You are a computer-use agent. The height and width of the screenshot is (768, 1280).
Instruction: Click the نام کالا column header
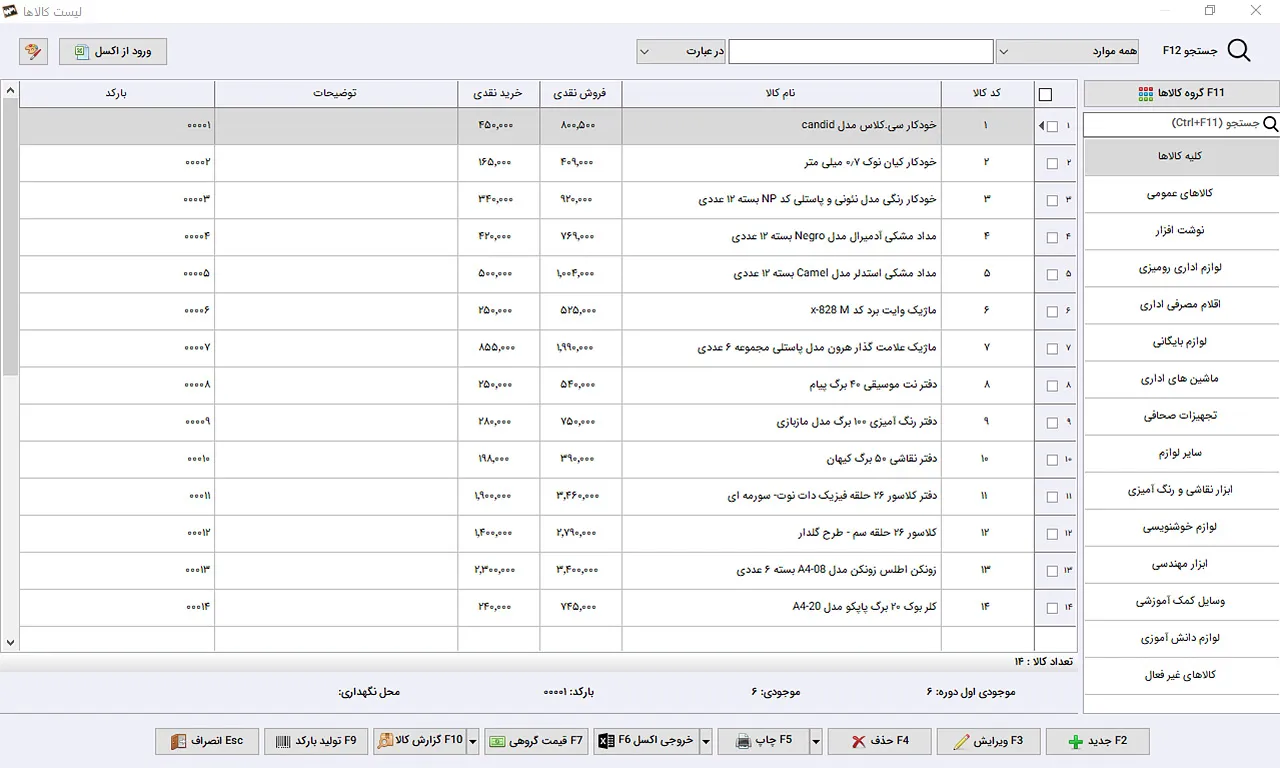tap(781, 94)
